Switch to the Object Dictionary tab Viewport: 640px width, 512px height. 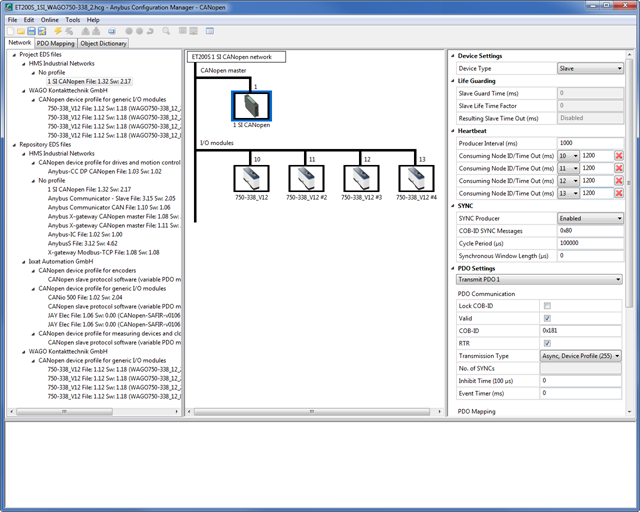pos(103,43)
